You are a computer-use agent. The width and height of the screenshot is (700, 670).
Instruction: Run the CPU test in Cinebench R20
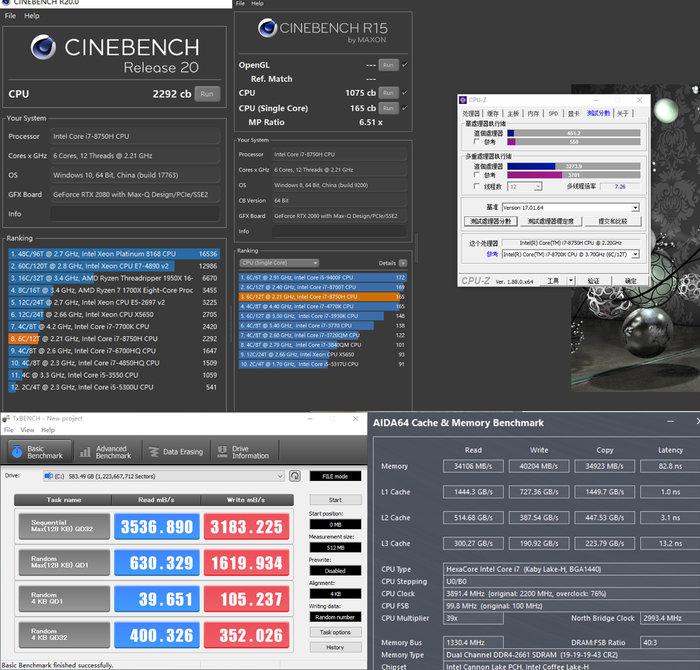pos(207,94)
